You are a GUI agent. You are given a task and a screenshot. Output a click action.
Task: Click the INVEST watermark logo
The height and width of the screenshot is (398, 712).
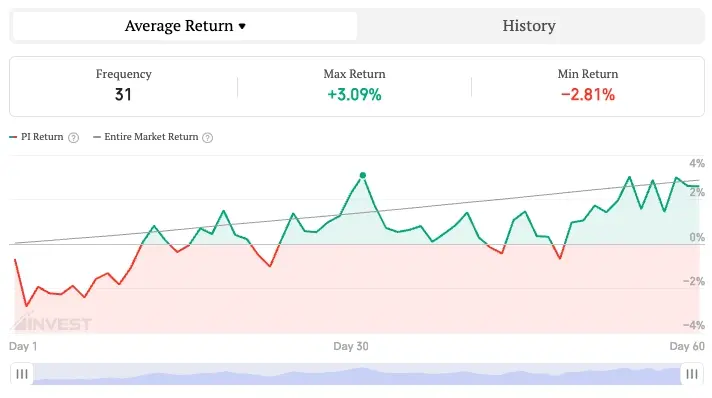pyautogui.click(x=51, y=322)
